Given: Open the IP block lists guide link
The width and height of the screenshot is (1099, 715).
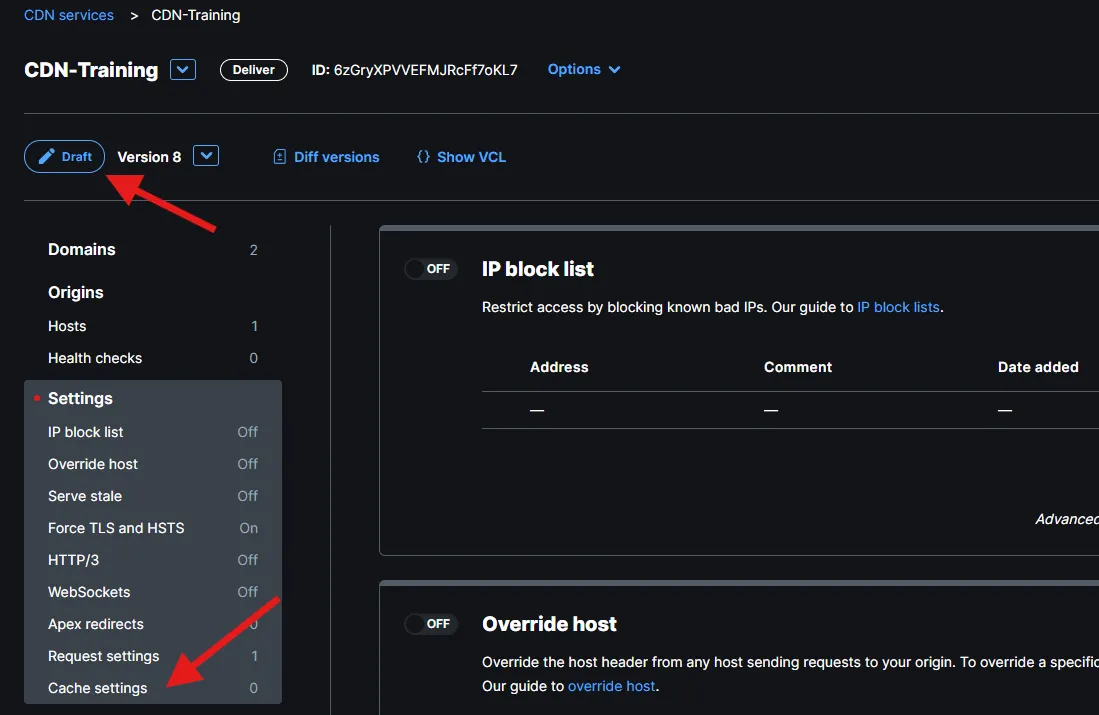Looking at the screenshot, I should coord(898,307).
